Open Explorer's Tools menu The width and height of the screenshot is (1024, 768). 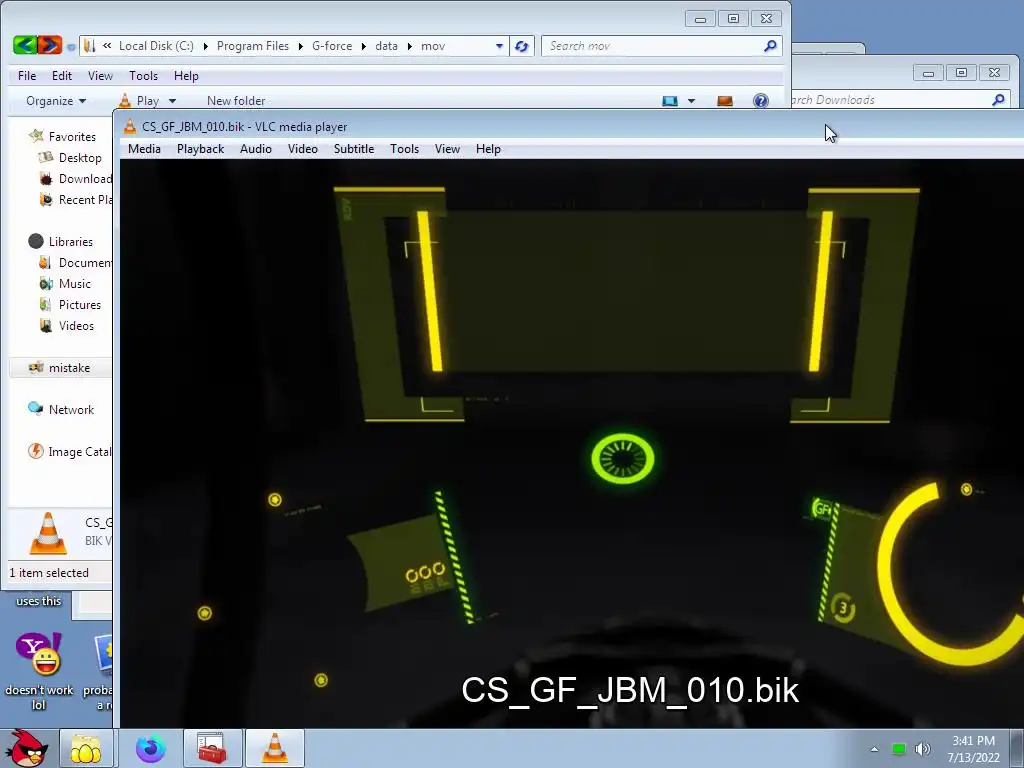pyautogui.click(x=143, y=76)
